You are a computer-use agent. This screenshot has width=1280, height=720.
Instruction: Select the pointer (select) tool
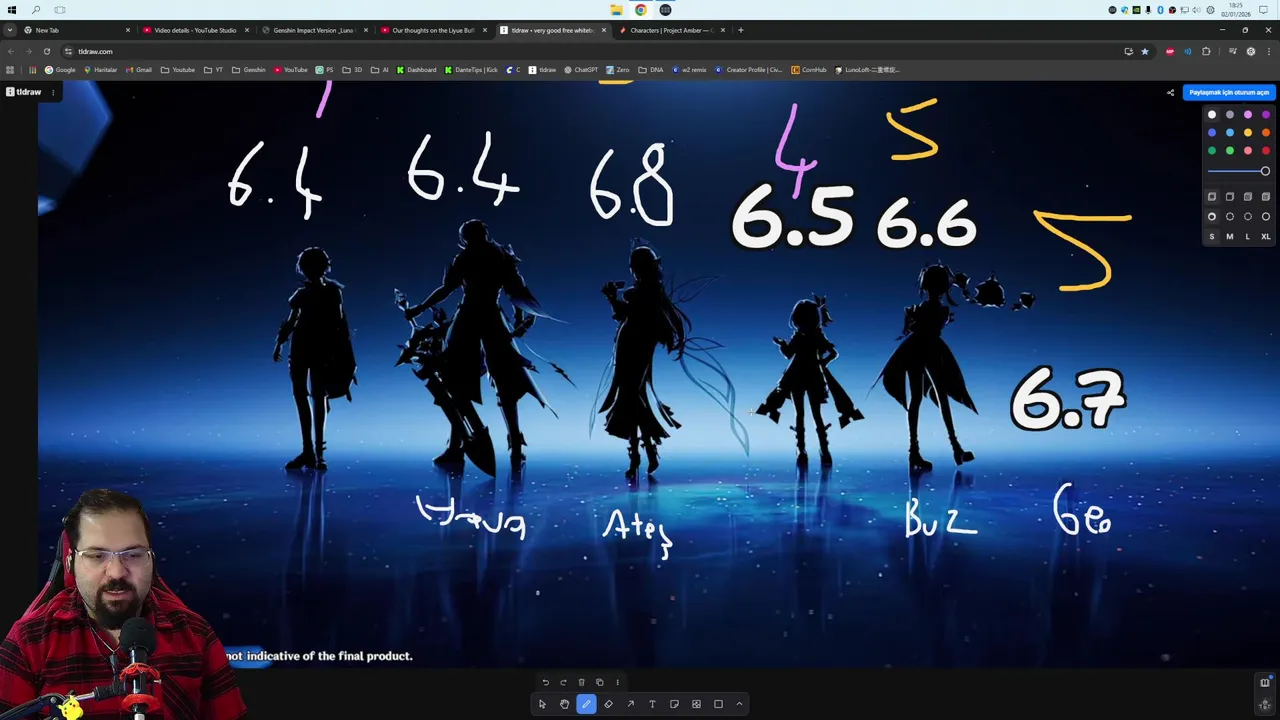coord(542,704)
